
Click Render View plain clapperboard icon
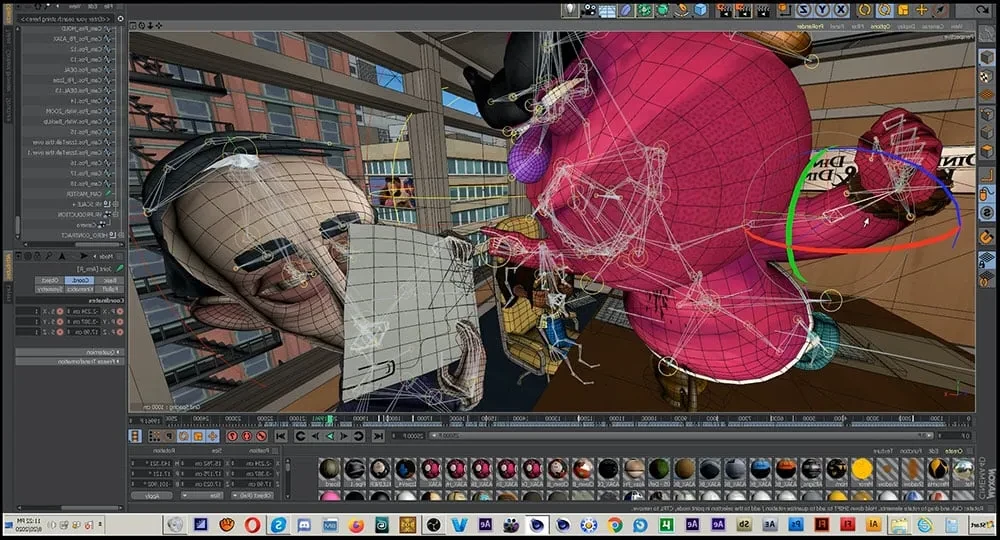763,10
